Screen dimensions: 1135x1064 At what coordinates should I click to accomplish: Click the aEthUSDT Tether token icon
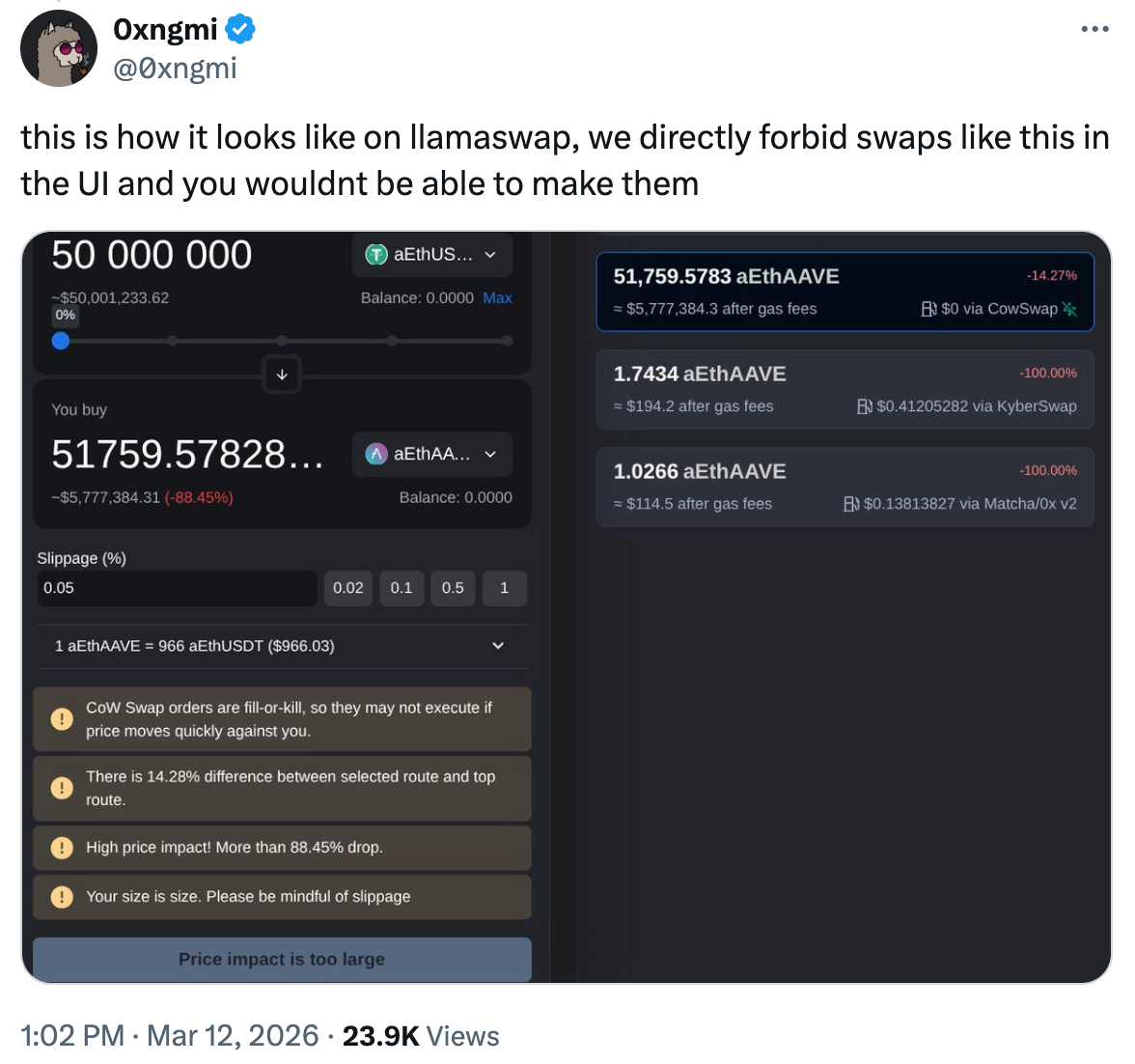click(x=376, y=255)
